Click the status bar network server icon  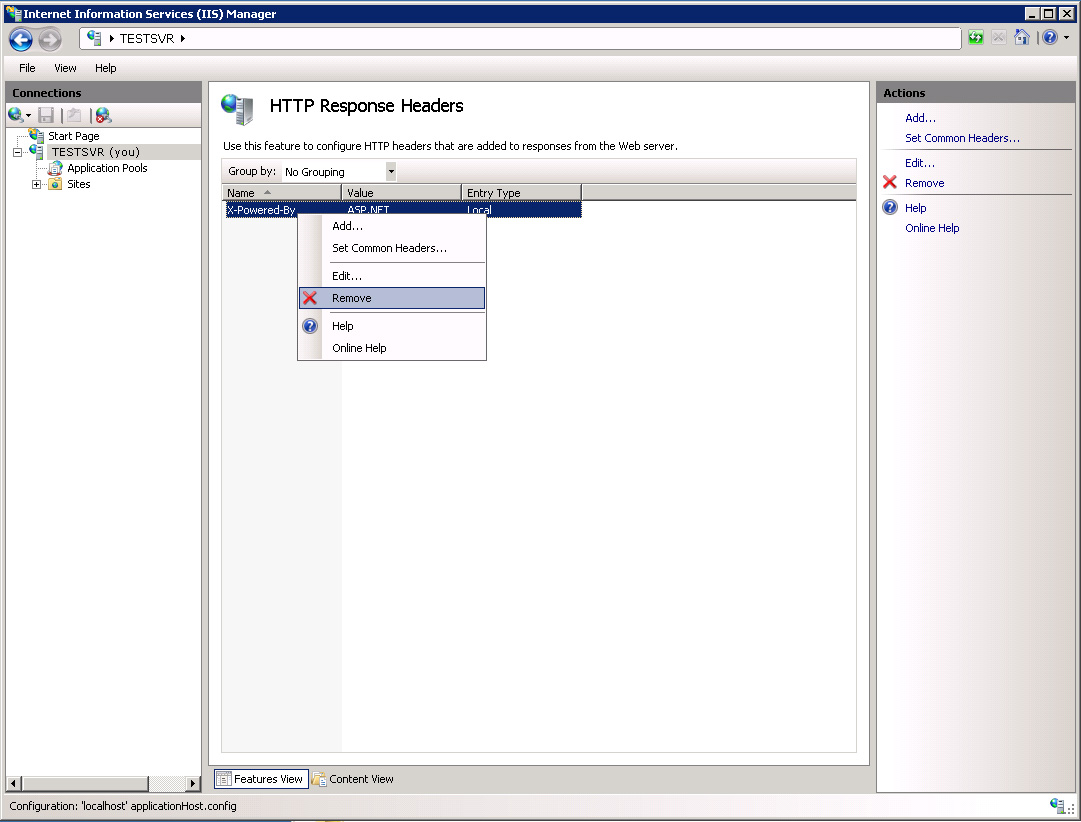(x=1058, y=805)
